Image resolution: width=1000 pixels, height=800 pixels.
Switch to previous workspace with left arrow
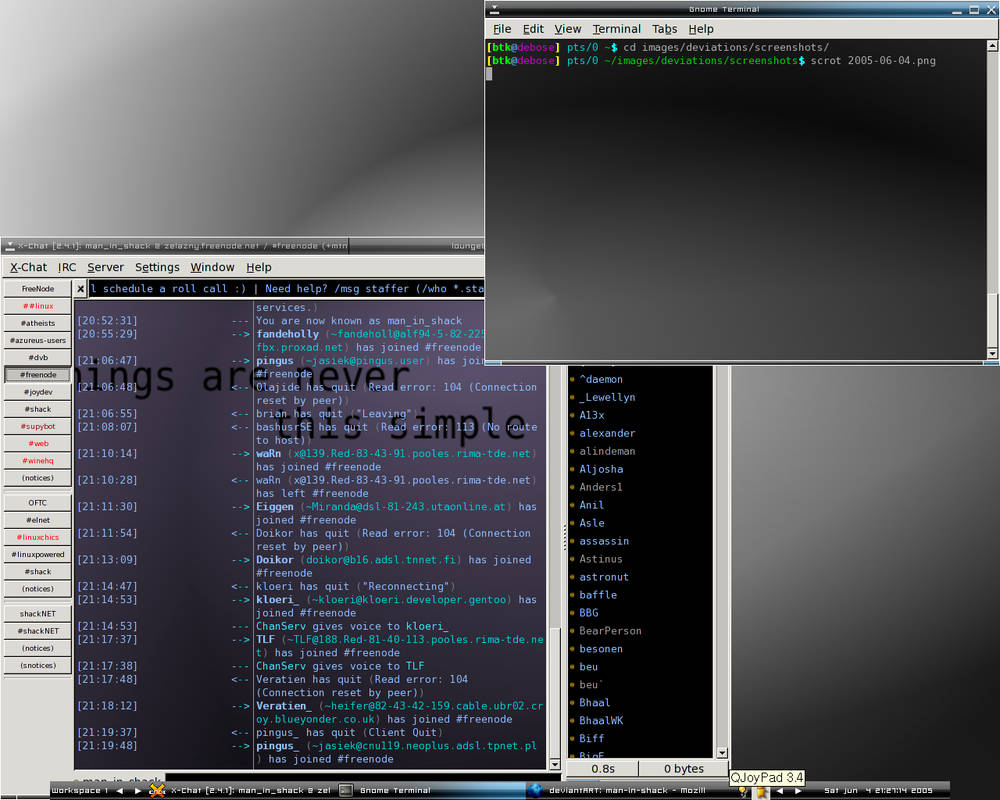point(119,790)
